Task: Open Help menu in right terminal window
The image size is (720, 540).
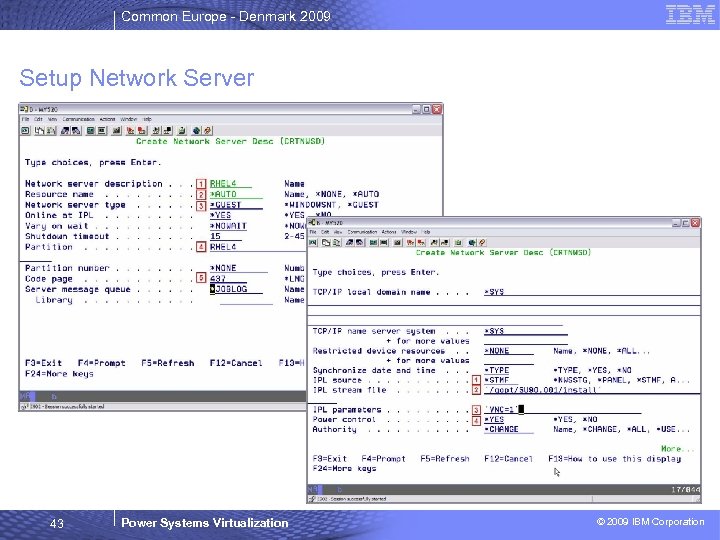Action: pyautogui.click(x=426, y=232)
